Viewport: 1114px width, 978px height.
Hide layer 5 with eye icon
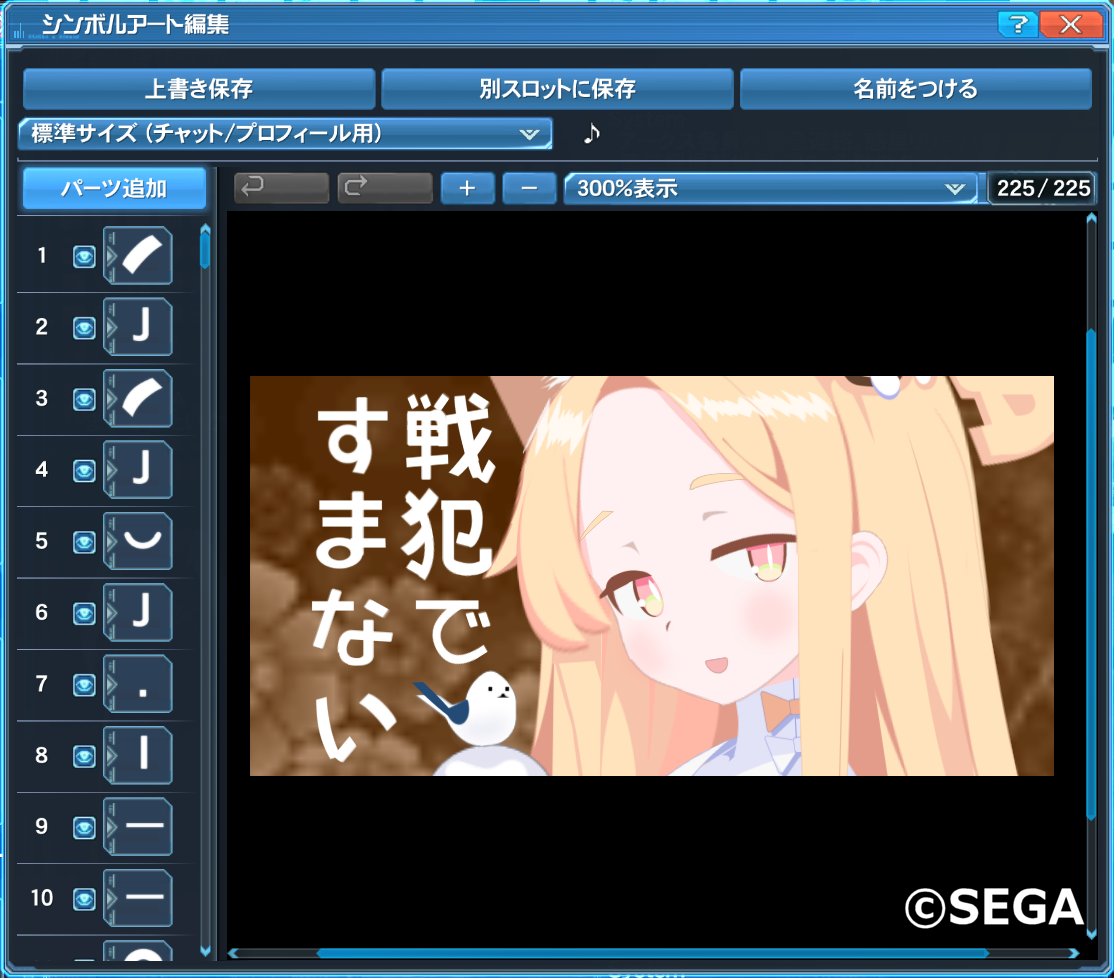[x=84, y=542]
